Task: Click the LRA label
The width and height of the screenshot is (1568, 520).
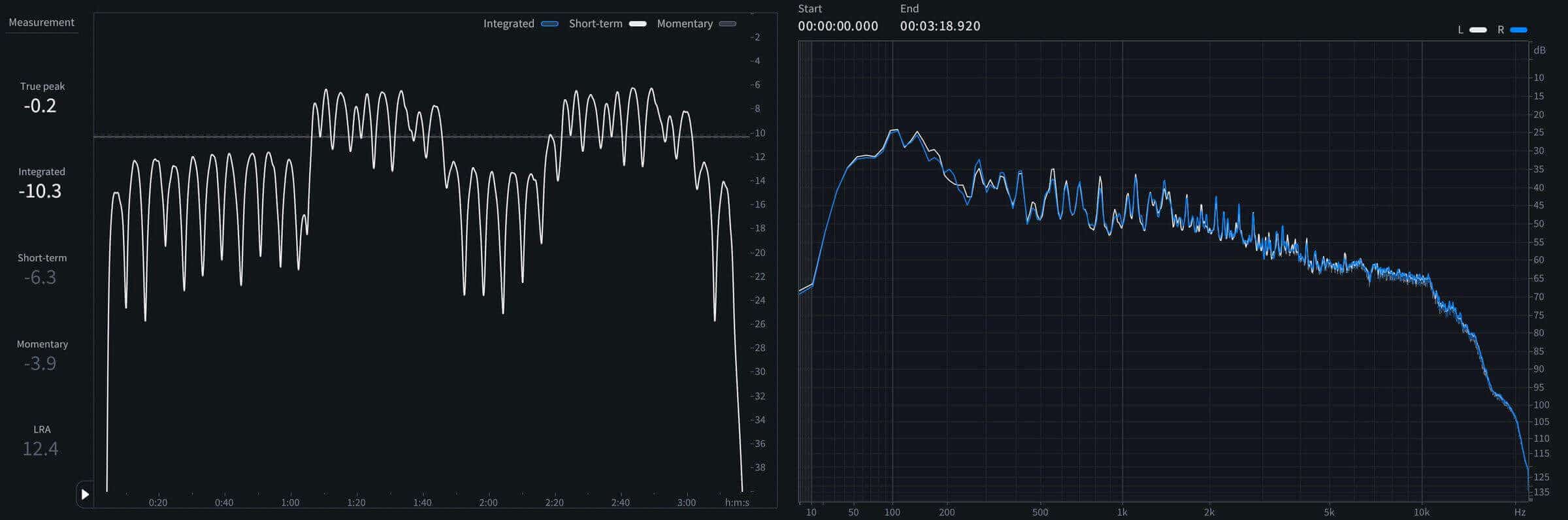Action: (42, 429)
